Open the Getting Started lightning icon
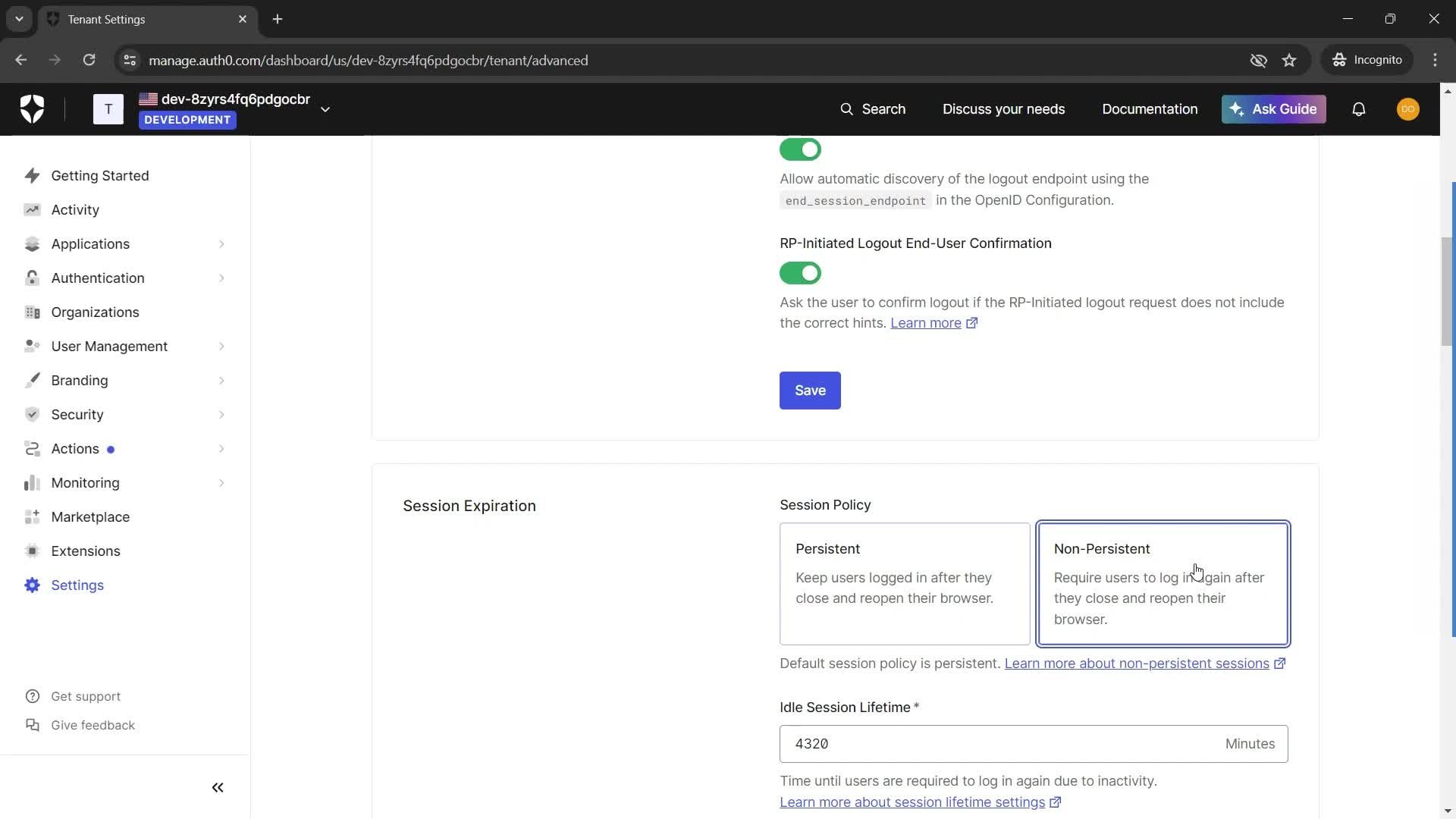Image resolution: width=1456 pixels, height=819 pixels. coord(32,176)
